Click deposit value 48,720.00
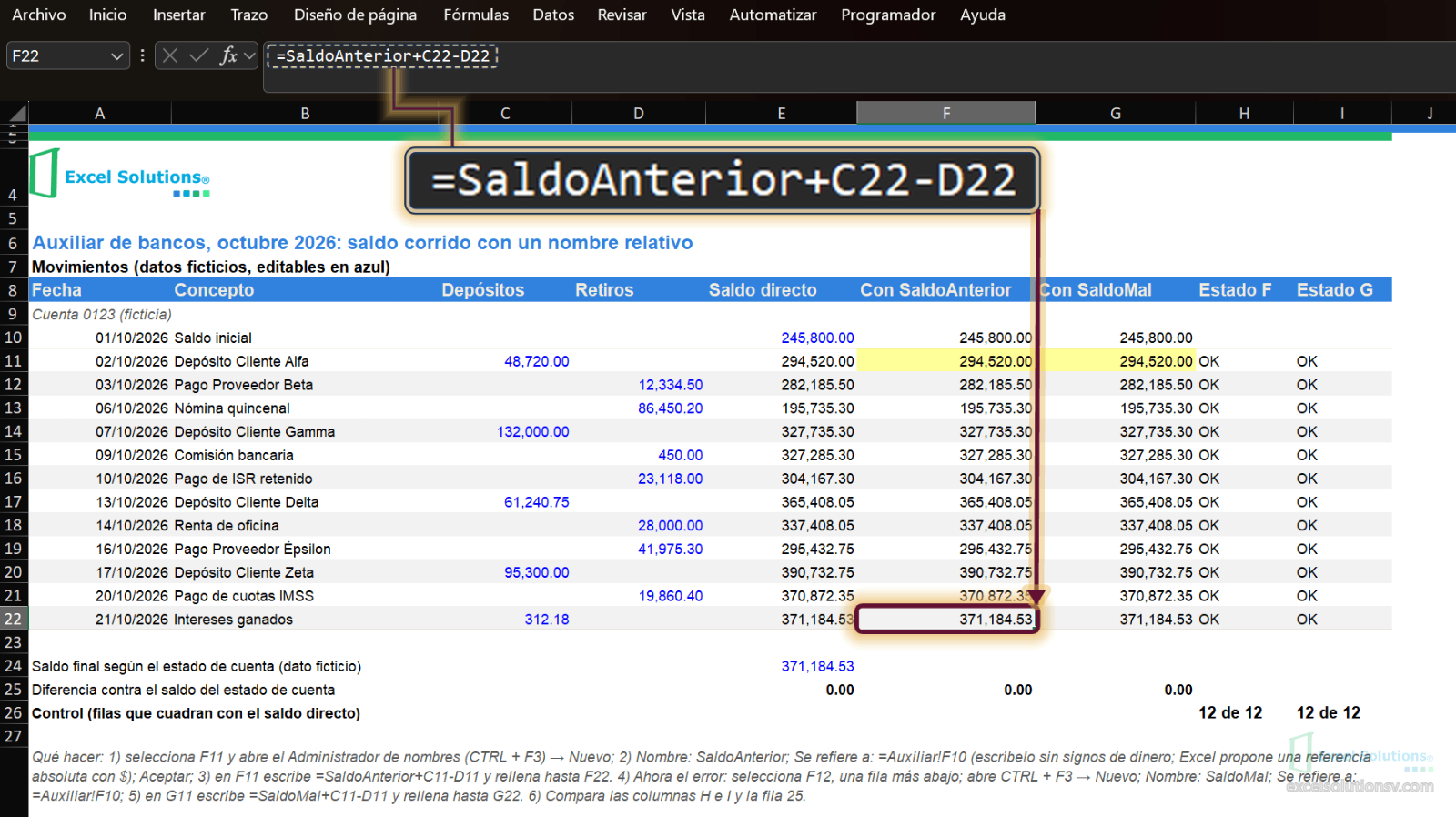 [x=537, y=361]
